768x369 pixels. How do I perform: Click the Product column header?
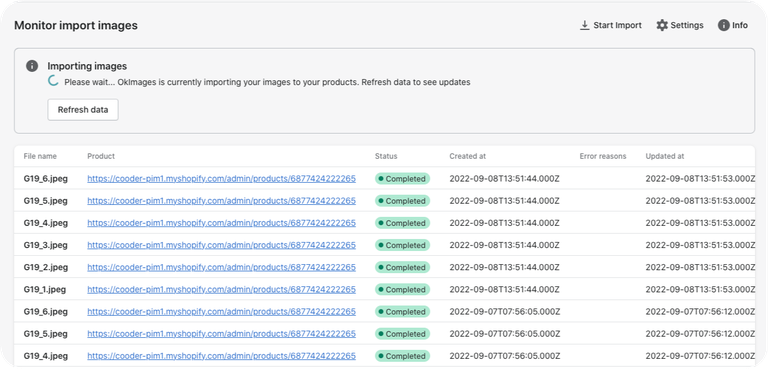click(x=101, y=156)
